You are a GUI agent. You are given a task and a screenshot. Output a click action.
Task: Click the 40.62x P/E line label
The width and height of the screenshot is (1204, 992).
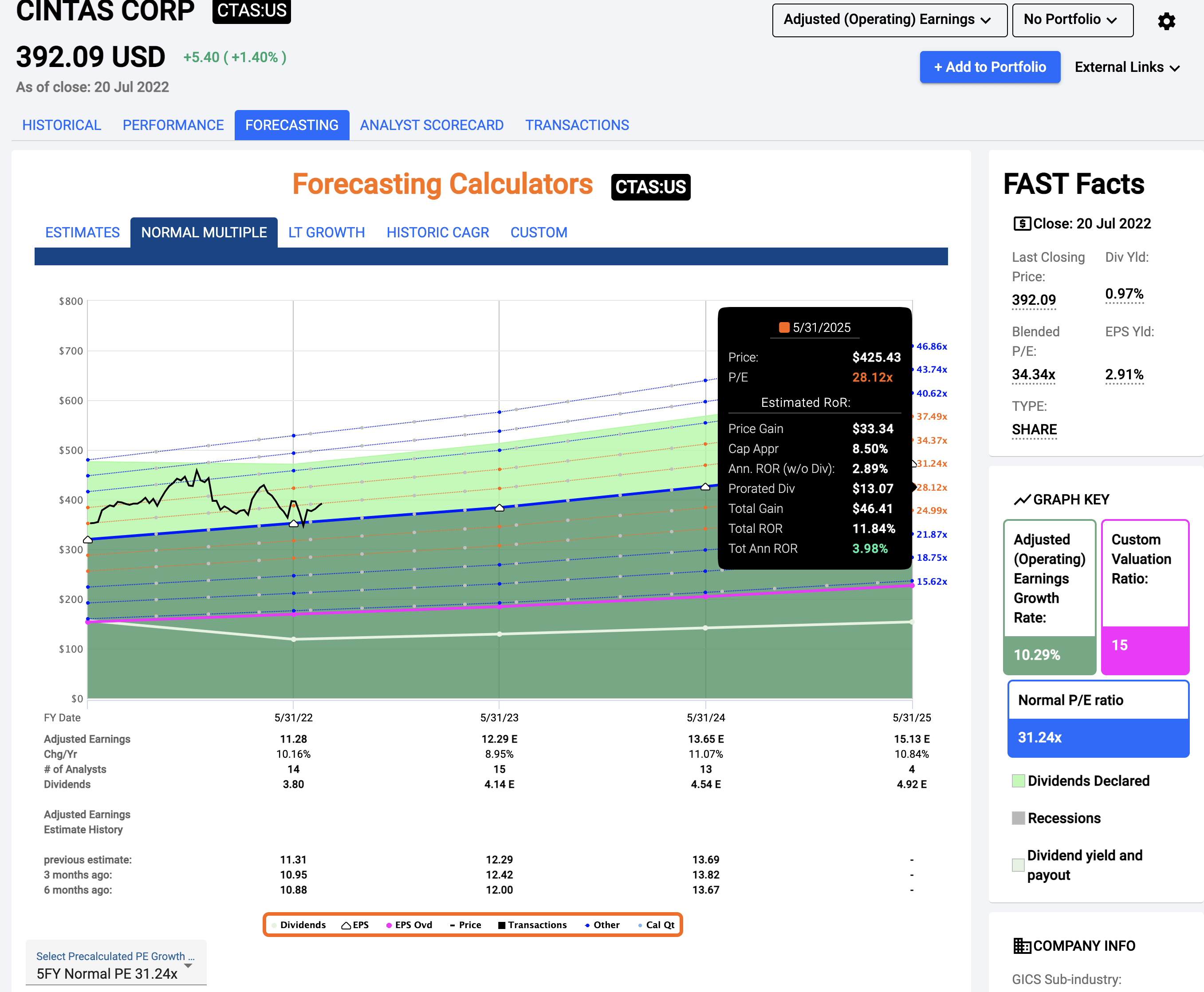coord(932,394)
